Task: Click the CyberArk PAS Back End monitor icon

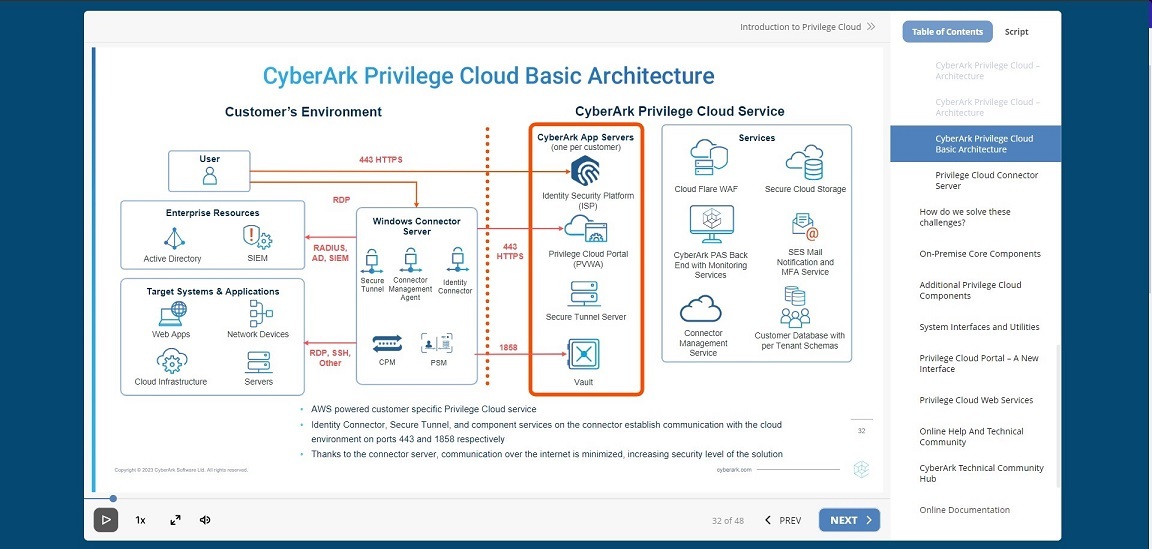Action: pos(711,225)
